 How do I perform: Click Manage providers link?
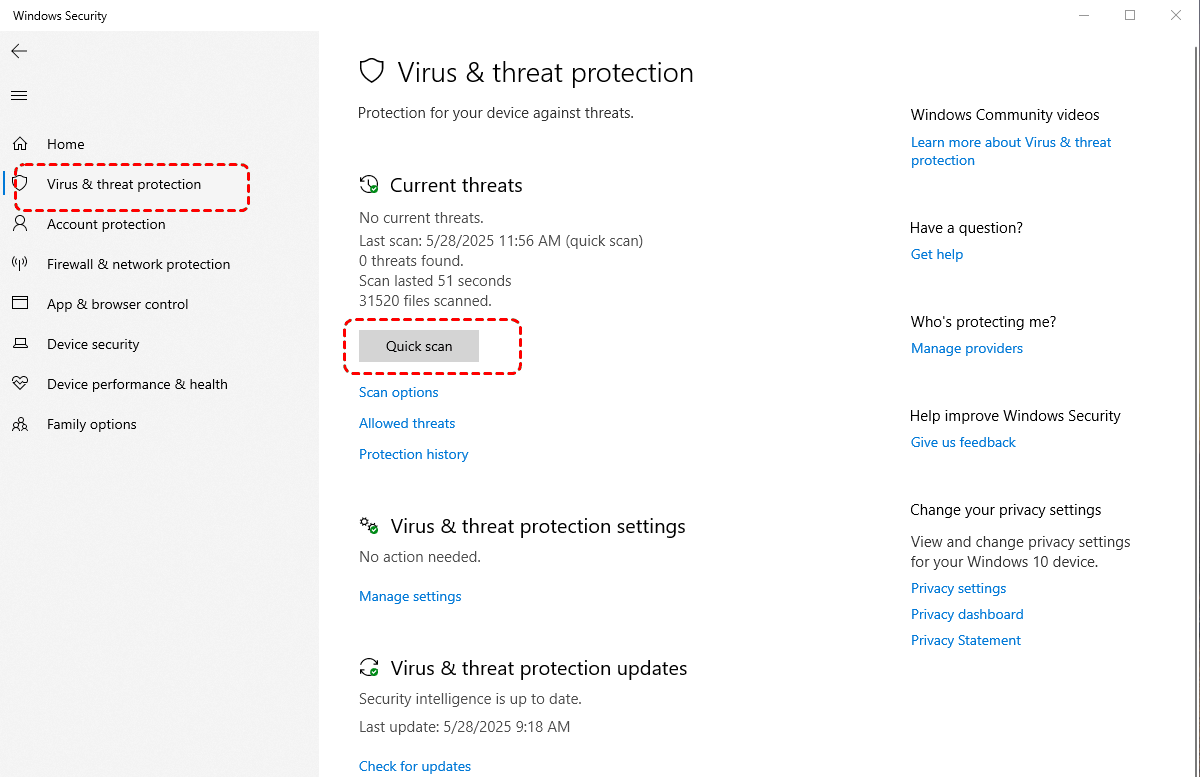[x=967, y=348]
